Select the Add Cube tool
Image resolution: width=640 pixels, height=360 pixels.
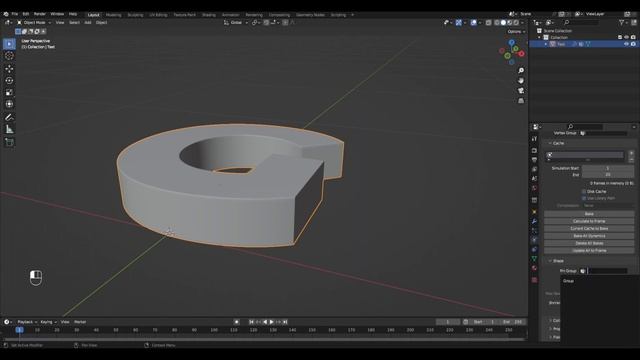9,142
